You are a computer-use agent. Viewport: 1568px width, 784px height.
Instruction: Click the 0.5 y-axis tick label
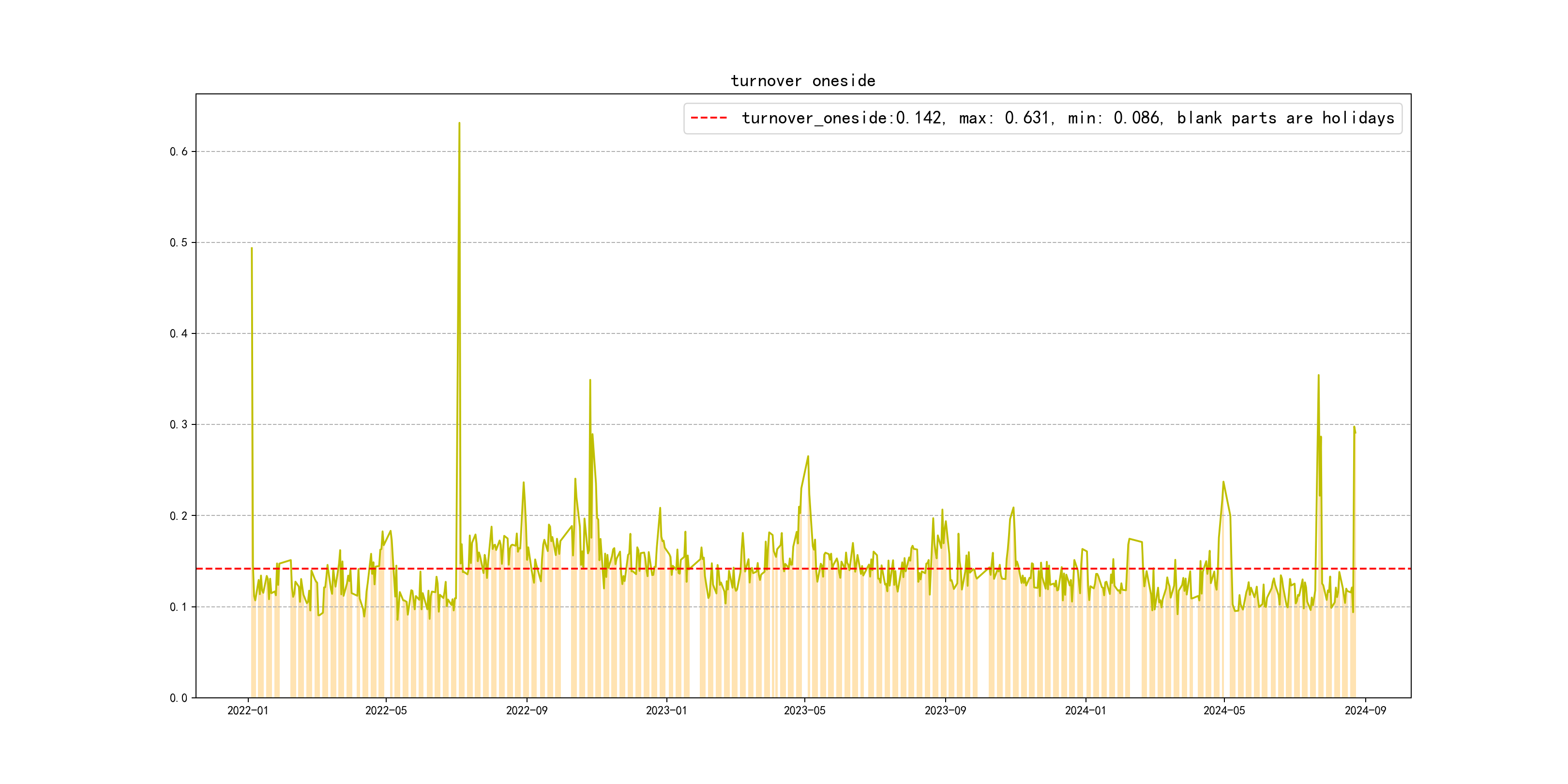coord(179,243)
